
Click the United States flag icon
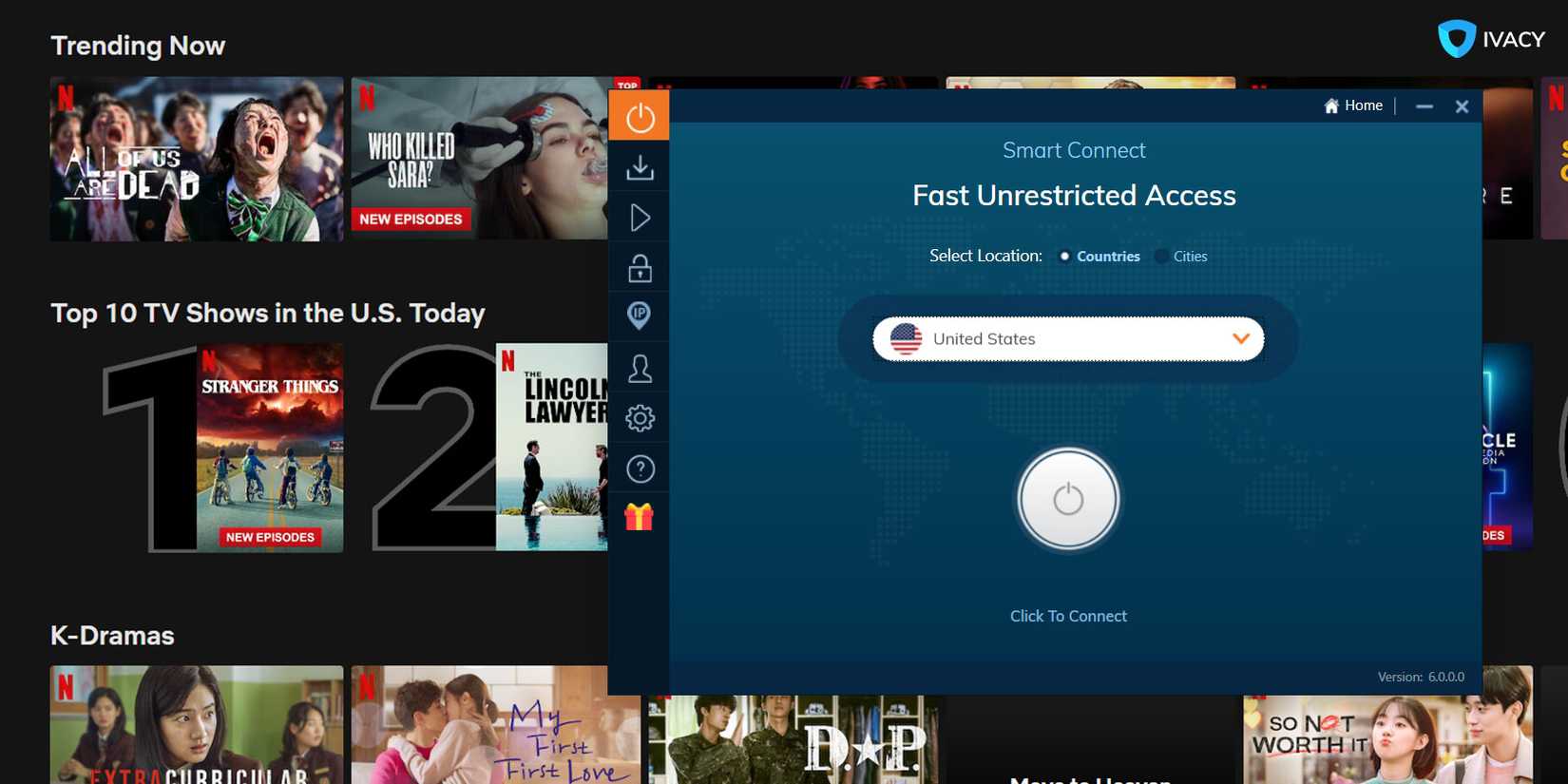pos(906,339)
